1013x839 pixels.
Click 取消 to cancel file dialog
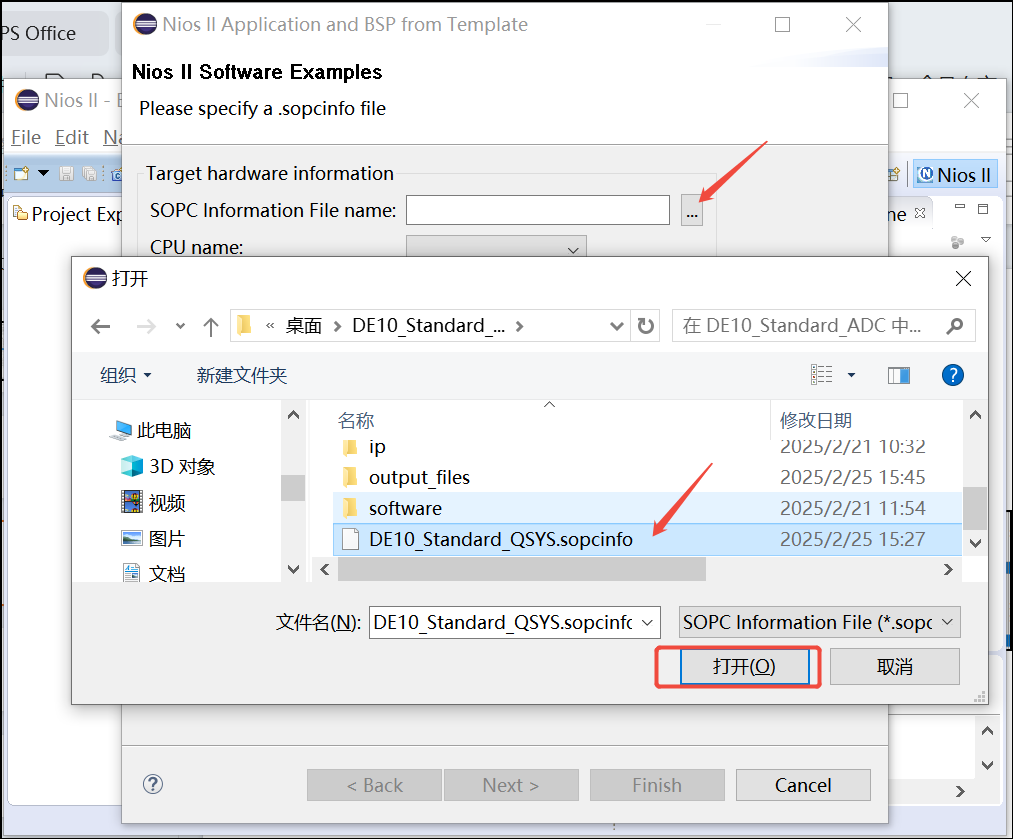[x=895, y=667]
